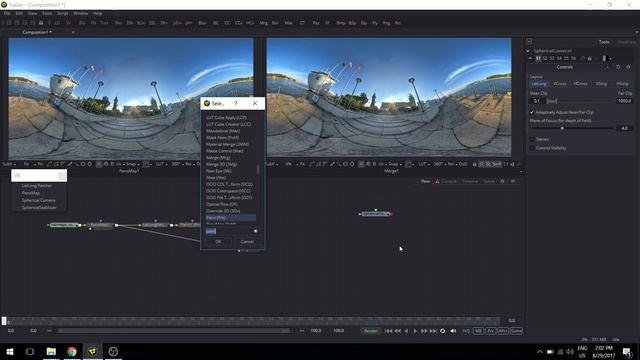Add a Blur tool from toolbar

coord(202,23)
